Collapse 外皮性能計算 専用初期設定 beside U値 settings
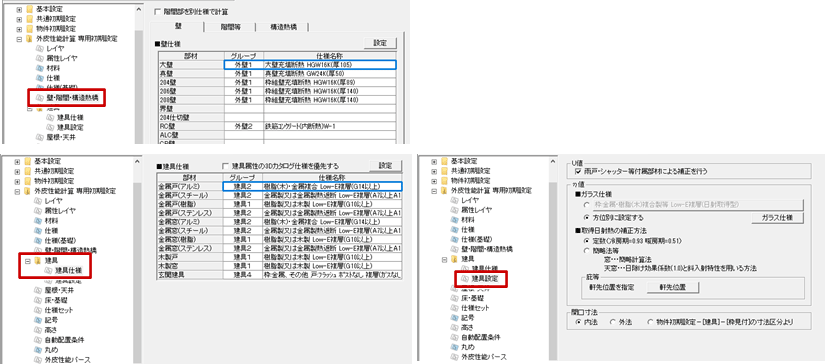The height and width of the screenshot is (364, 825). point(434,190)
